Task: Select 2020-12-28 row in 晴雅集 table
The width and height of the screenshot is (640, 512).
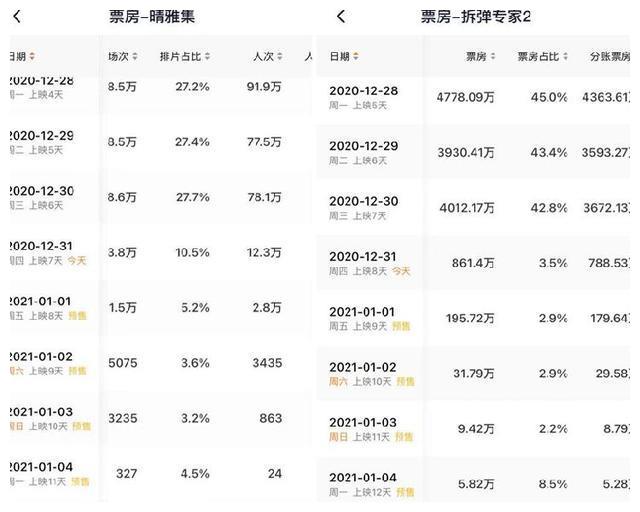Action: 157,89
